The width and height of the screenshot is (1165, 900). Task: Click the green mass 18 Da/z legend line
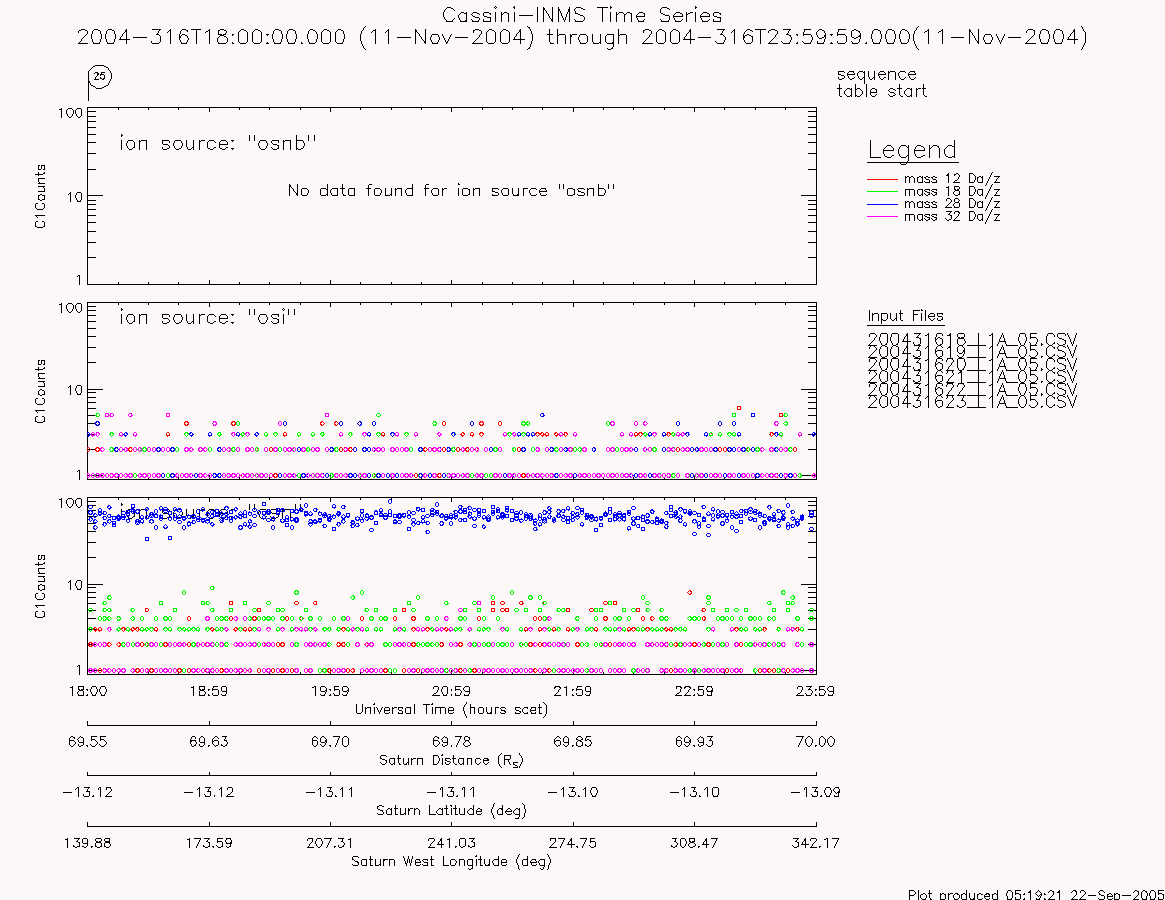coord(883,192)
